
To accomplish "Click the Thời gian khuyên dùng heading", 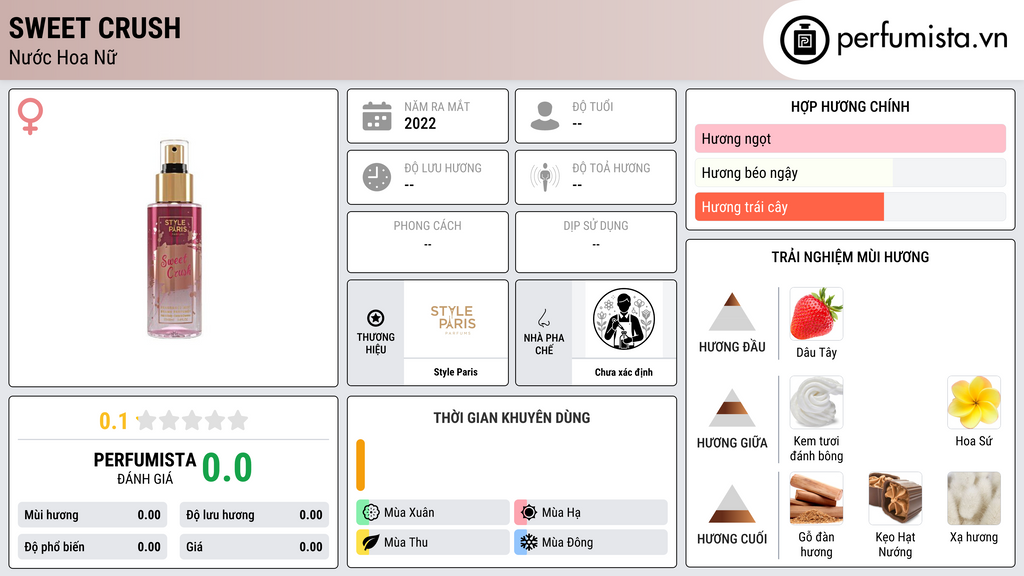I will click(512, 418).
